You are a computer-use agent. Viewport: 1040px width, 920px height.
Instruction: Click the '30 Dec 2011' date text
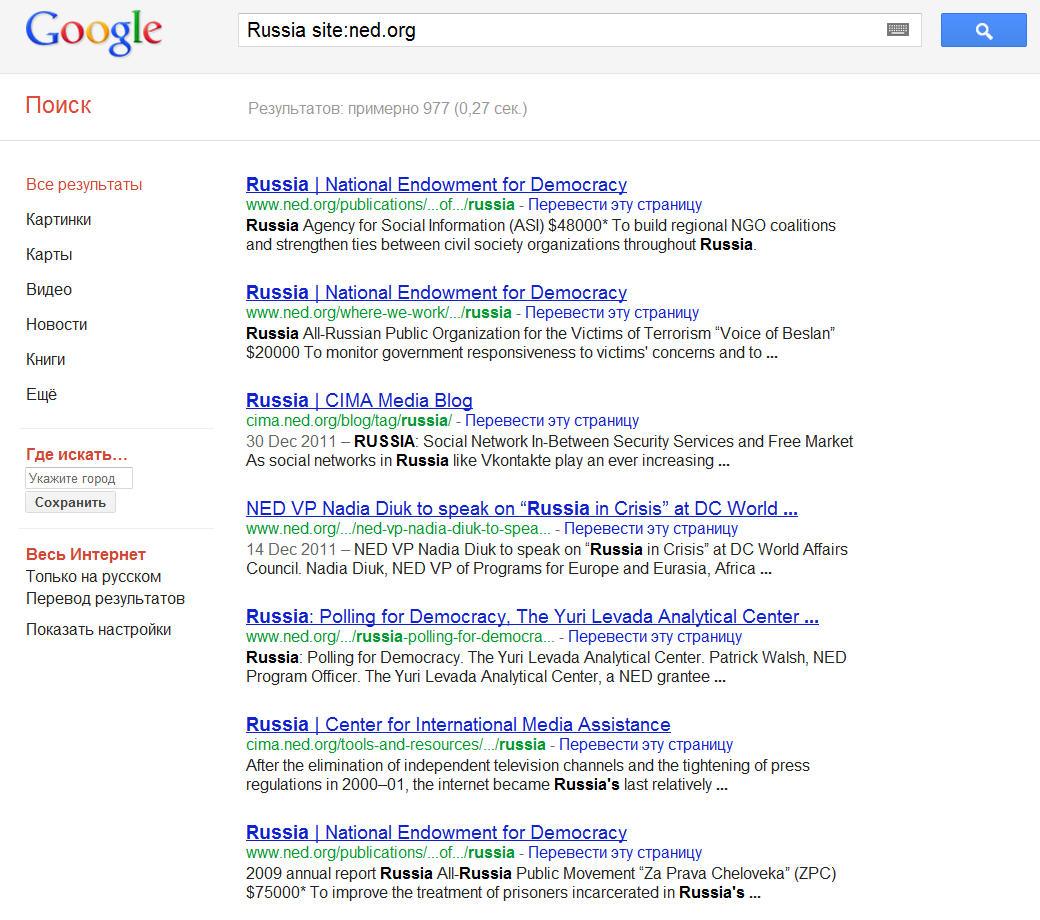pyautogui.click(x=291, y=442)
